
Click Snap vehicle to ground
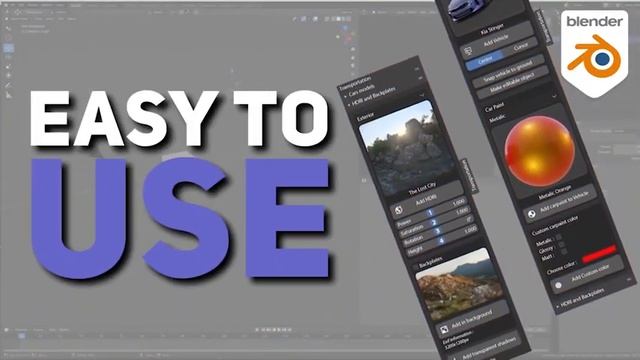508,70
